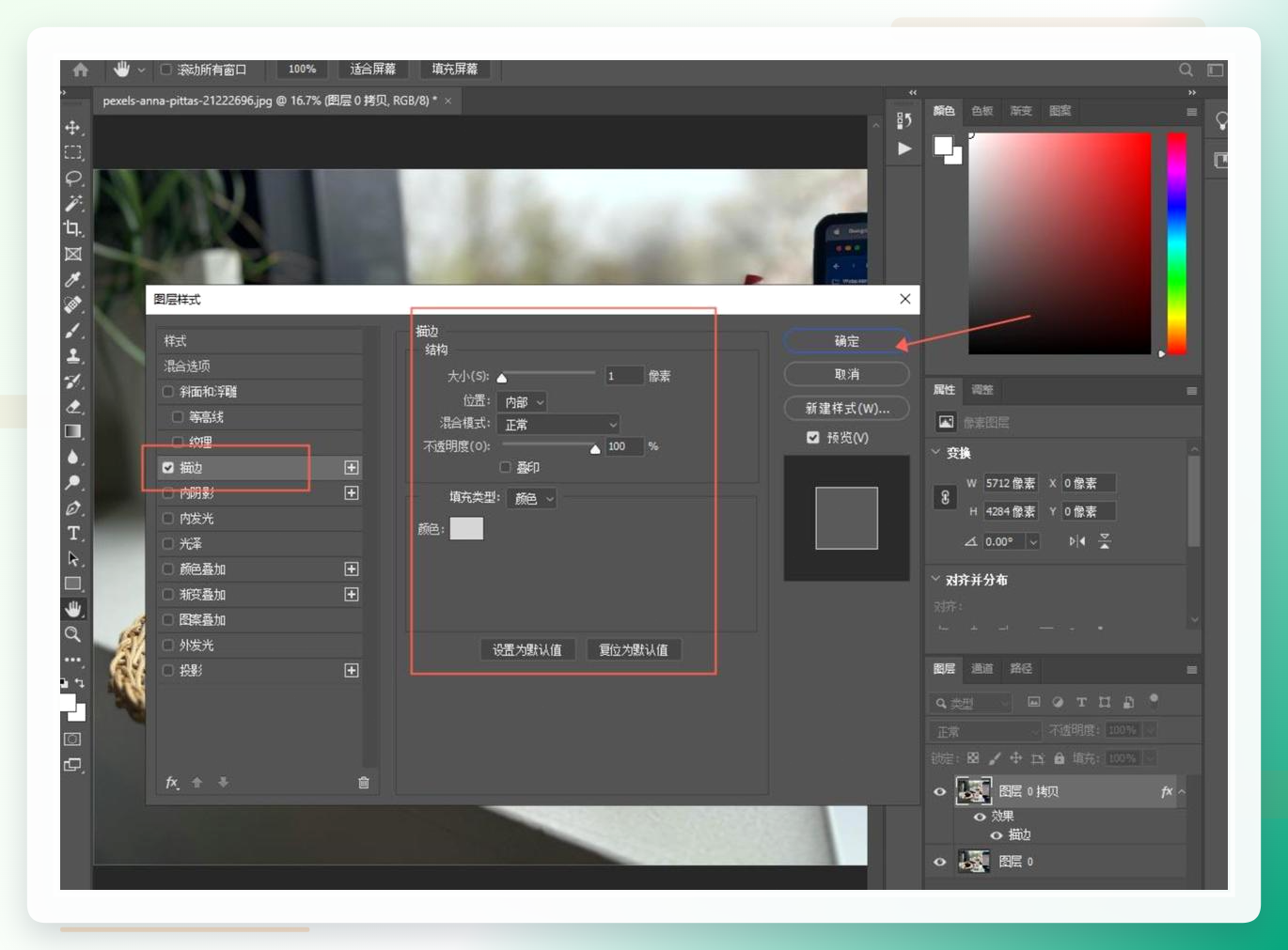Collapse the 对齐并分布 section
Screen dimensions: 1288x950
click(x=936, y=579)
